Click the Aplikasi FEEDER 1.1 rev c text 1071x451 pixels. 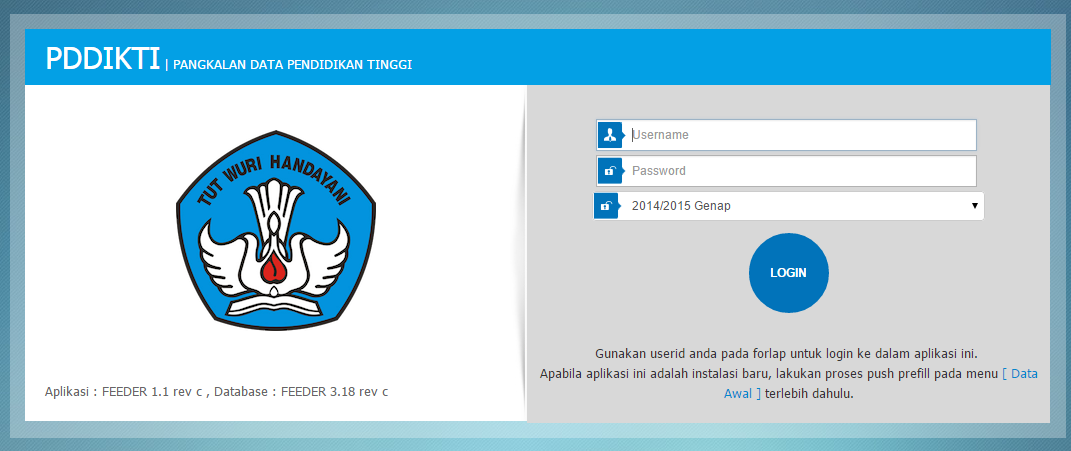click(x=120, y=391)
